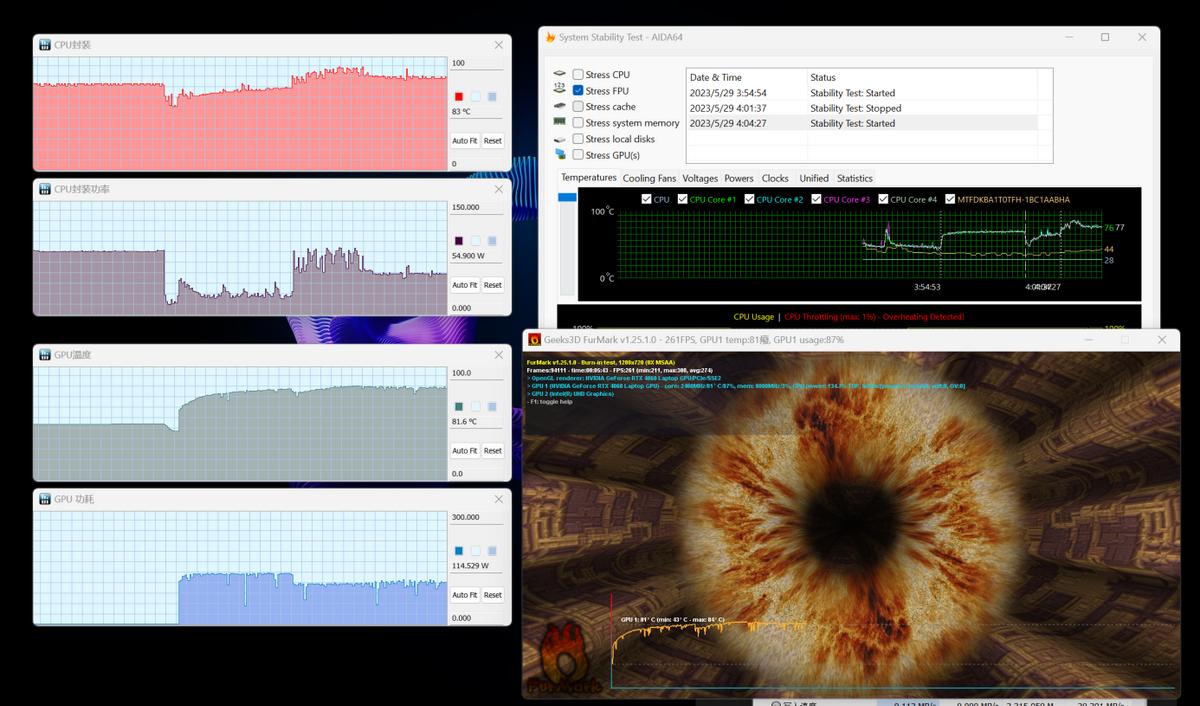The width and height of the screenshot is (1200, 706).
Task: Switch to the Cooling Fans tab
Action: point(649,178)
